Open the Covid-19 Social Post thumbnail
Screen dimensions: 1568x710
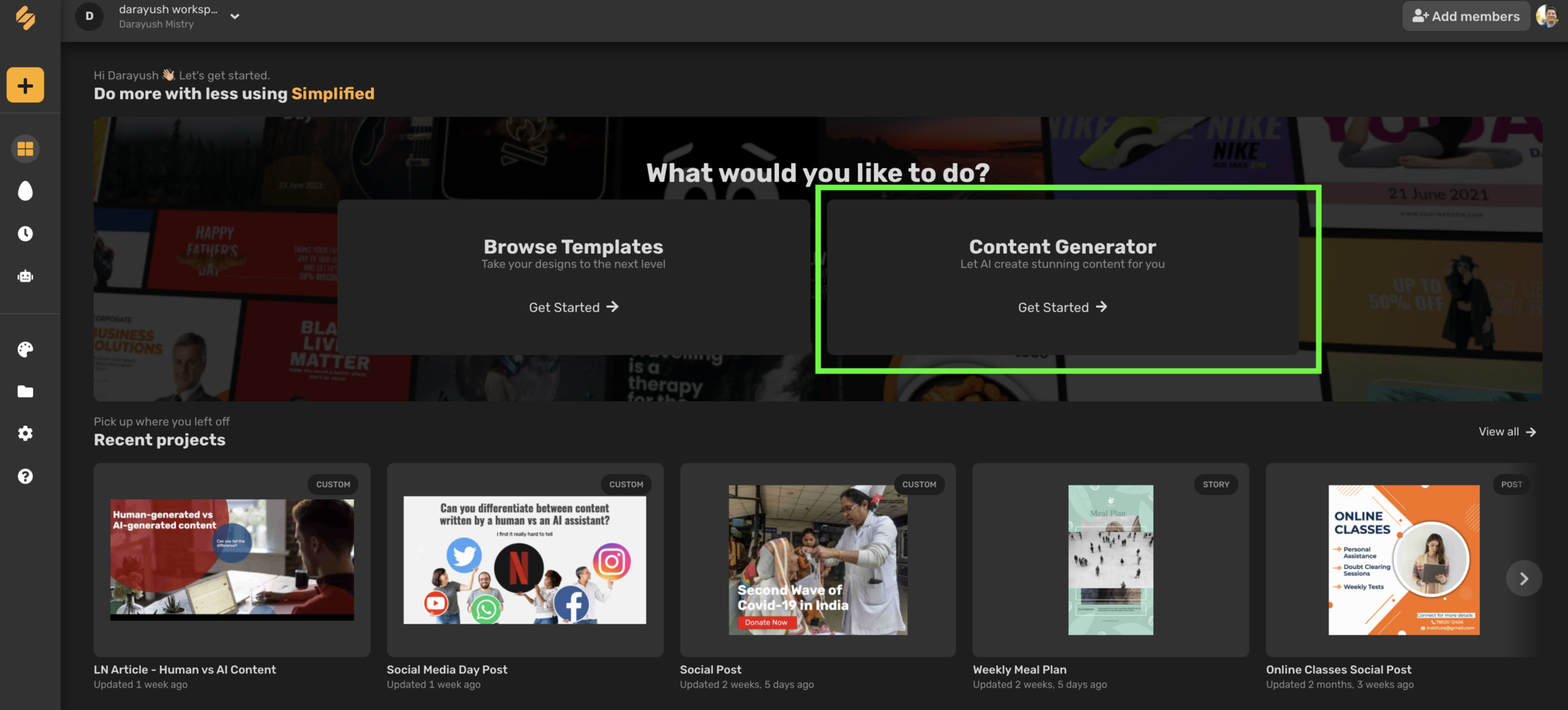(818, 560)
